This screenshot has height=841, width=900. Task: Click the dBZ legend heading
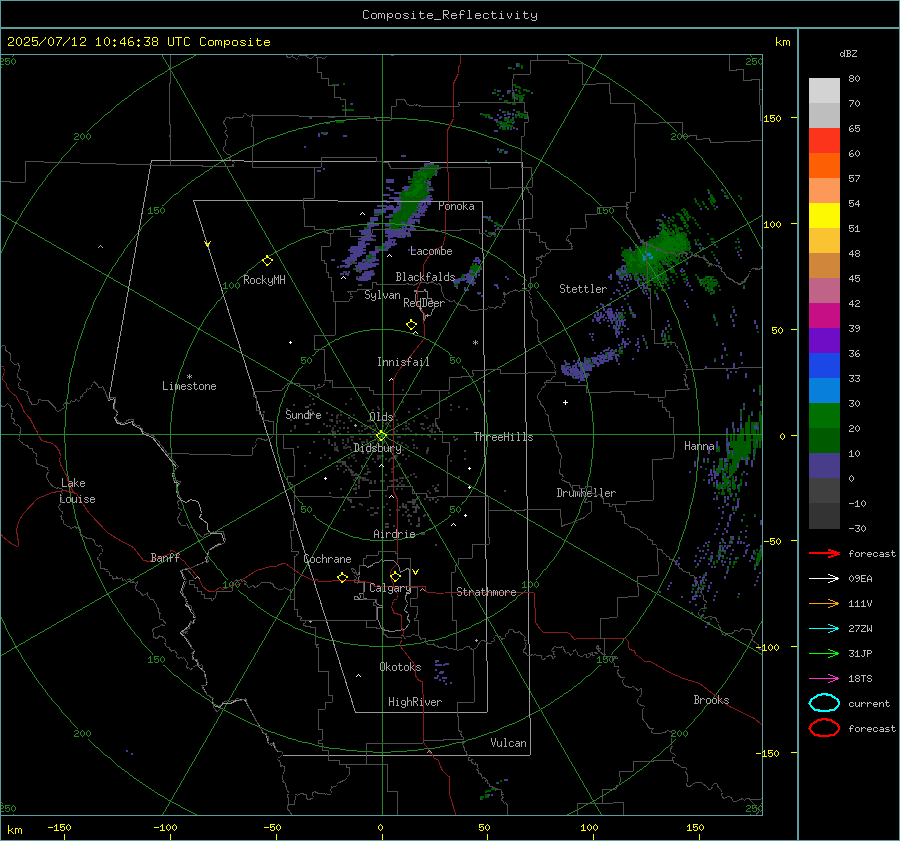(848, 53)
